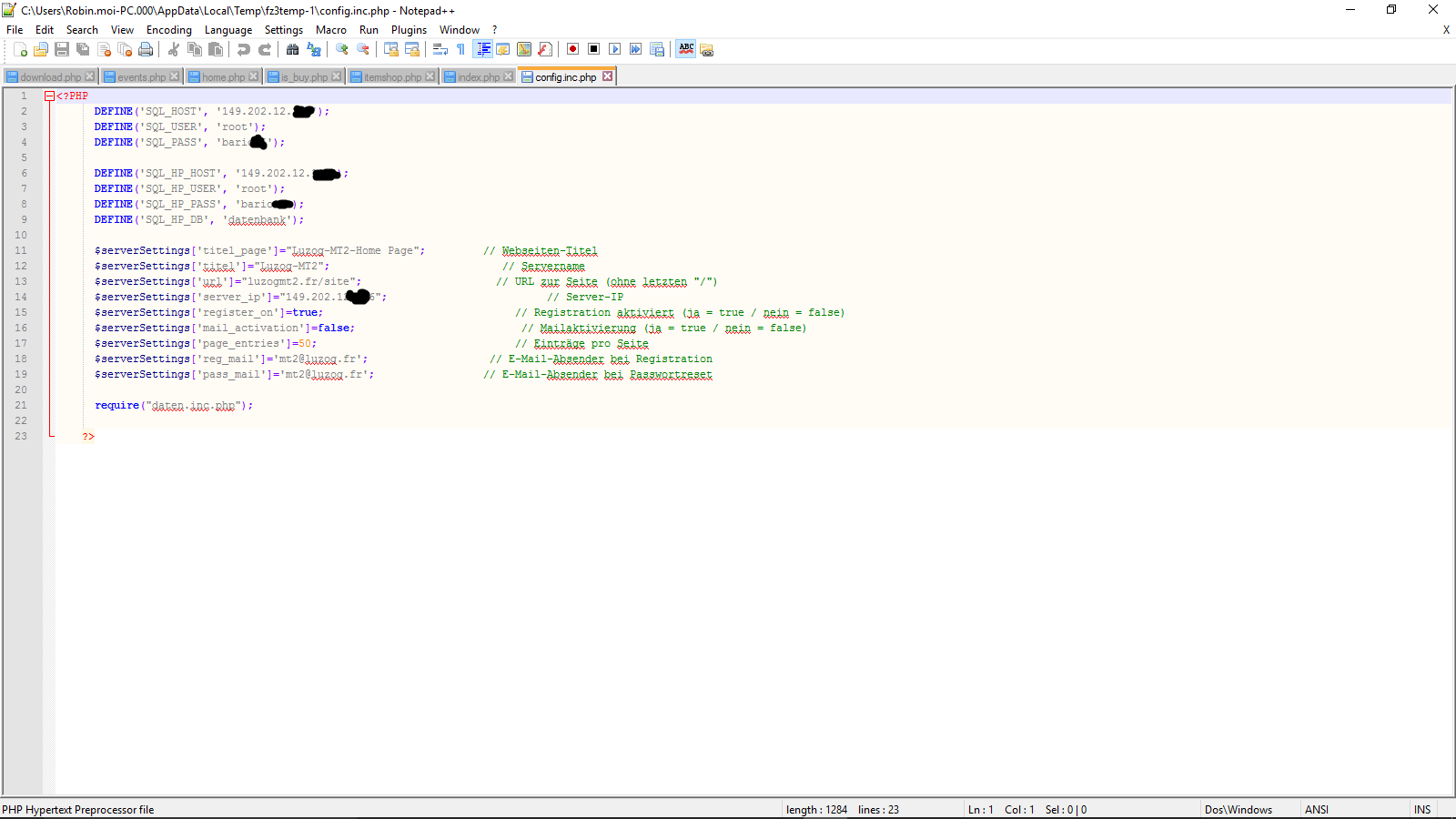Show the Function List panel
1456x819 pixels.
545,49
